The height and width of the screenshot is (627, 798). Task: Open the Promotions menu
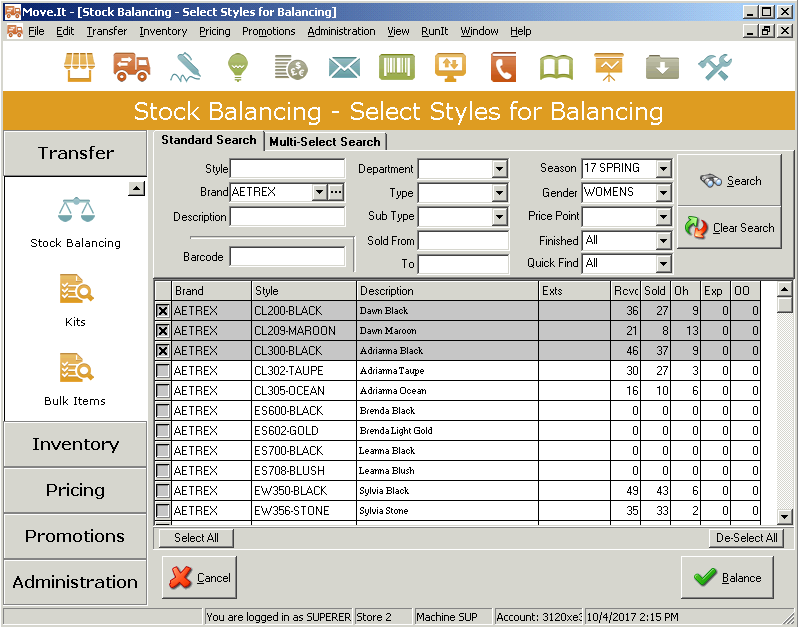point(268,31)
